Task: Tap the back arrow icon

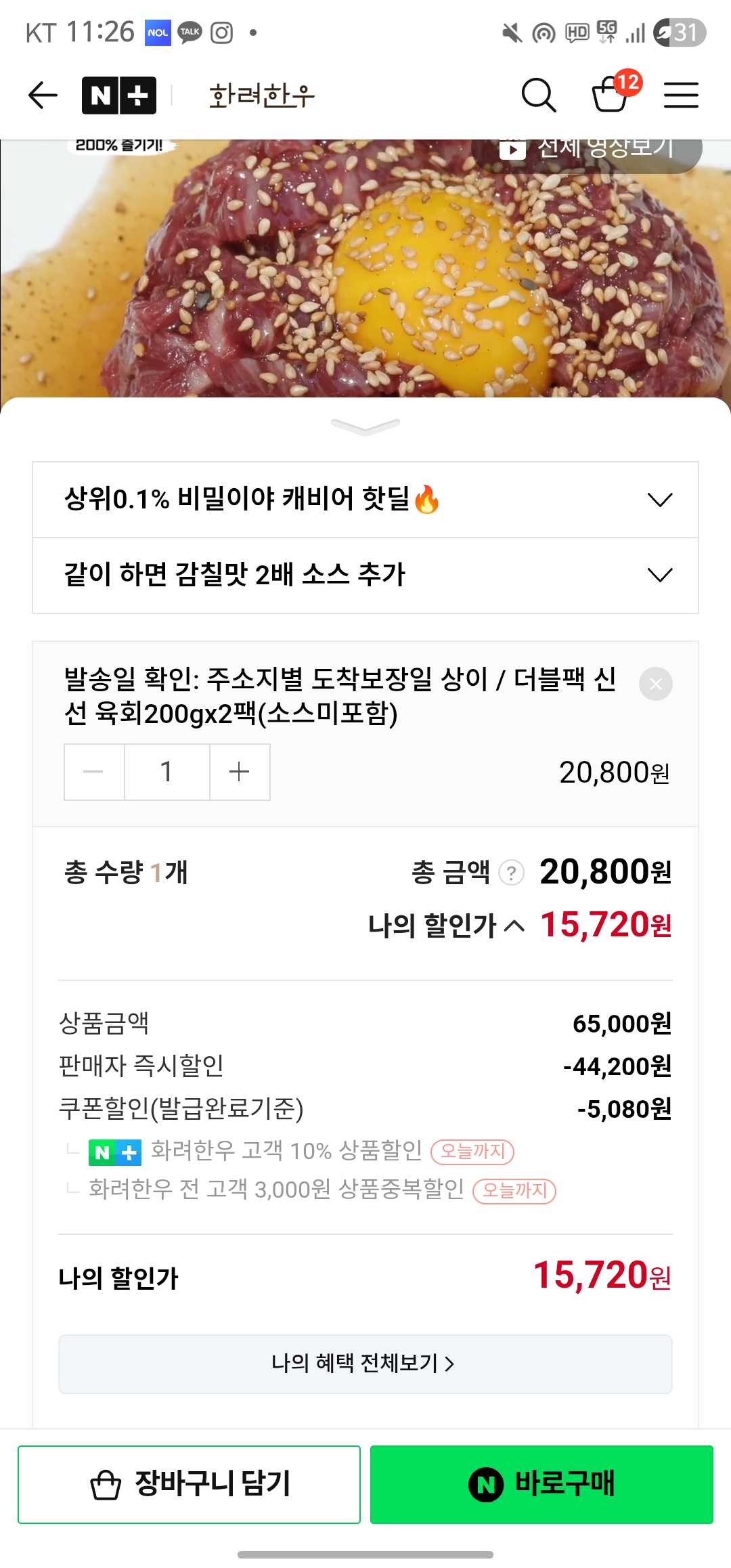Action: coord(43,95)
